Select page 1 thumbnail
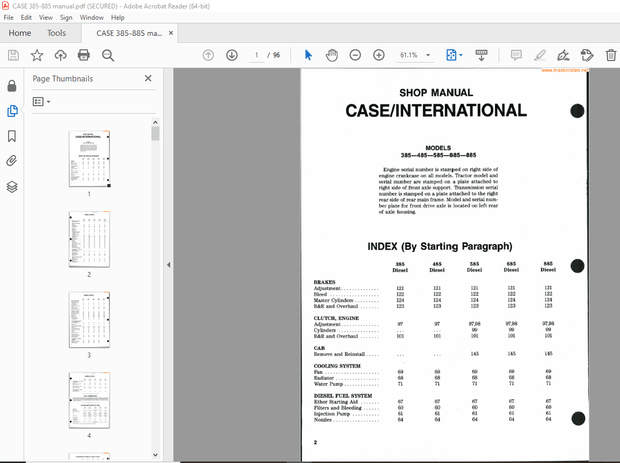The height and width of the screenshot is (463, 620). pyautogui.click(x=89, y=159)
